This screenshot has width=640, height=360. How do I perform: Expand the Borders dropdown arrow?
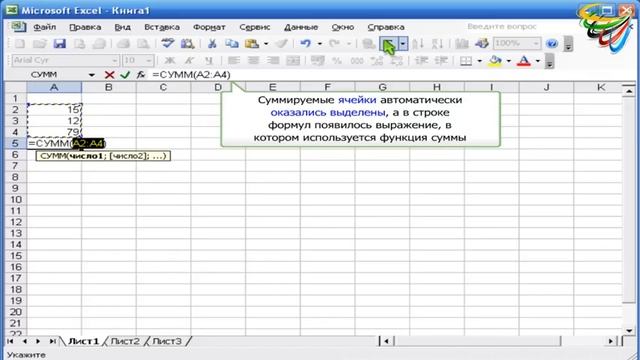479,61
